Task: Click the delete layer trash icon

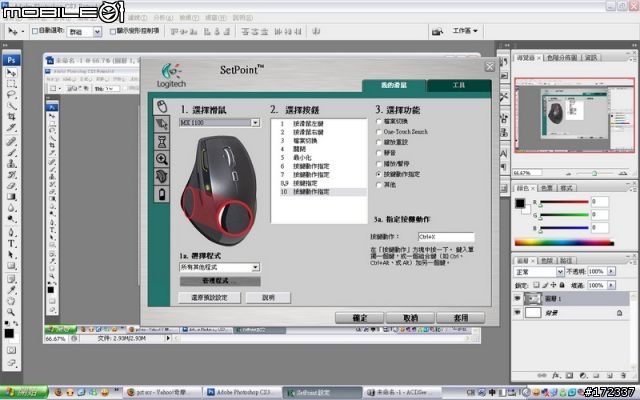Action: [x=623, y=375]
